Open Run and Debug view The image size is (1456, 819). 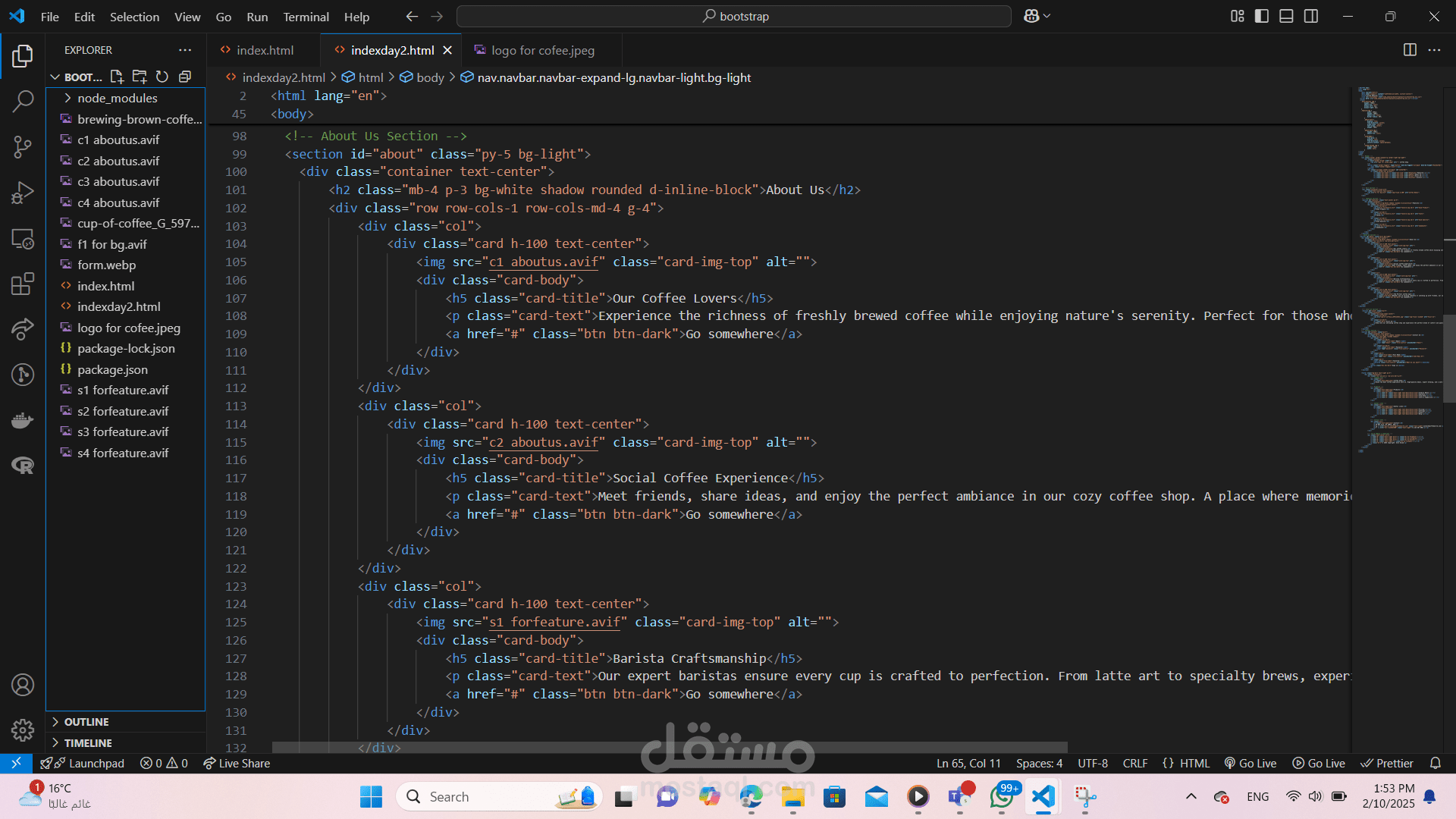23,193
